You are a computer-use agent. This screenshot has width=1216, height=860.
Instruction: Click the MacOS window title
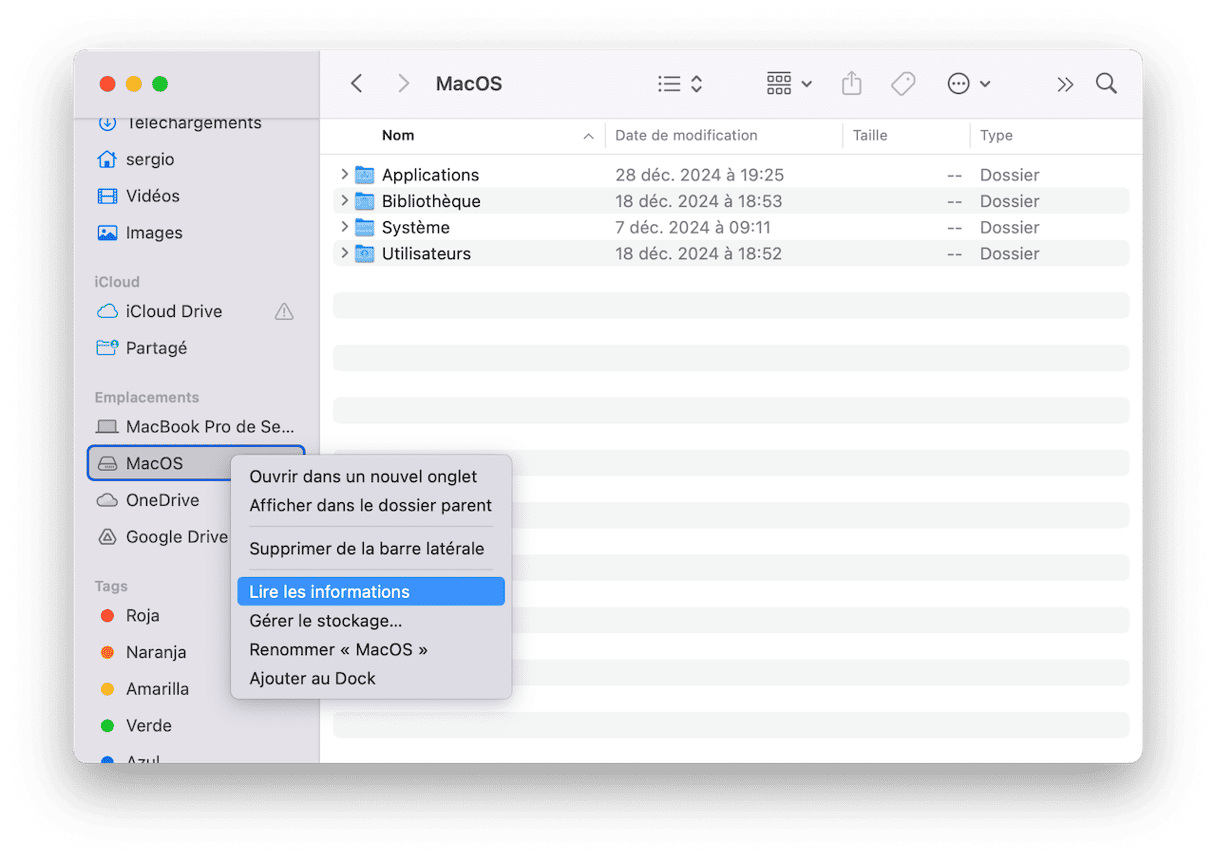click(x=469, y=84)
